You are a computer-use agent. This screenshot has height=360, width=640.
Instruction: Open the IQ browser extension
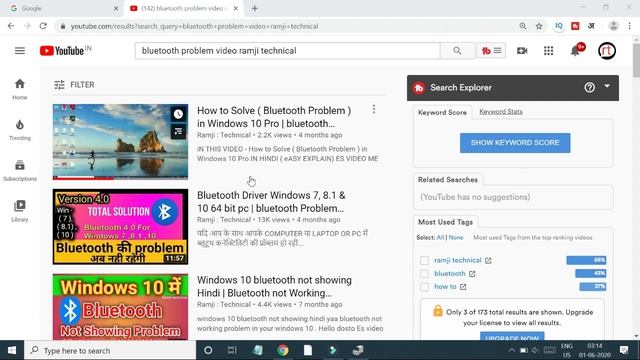coord(558,26)
